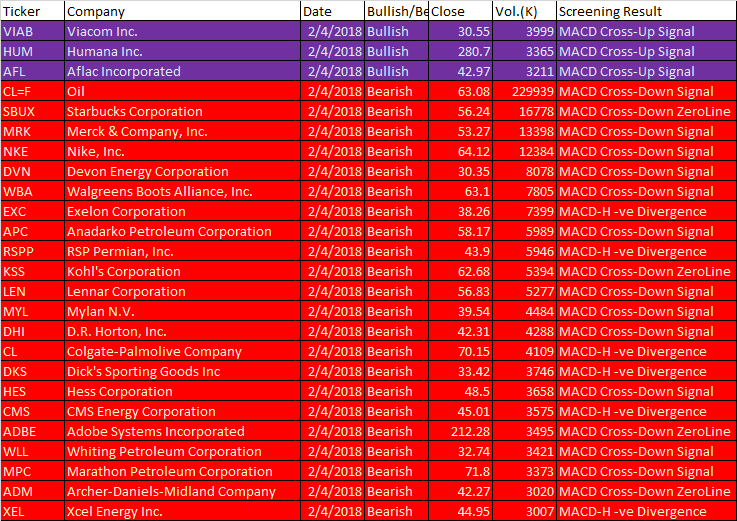Select the date cell in HUM row
This screenshot has height=521, width=737.
tap(332, 51)
